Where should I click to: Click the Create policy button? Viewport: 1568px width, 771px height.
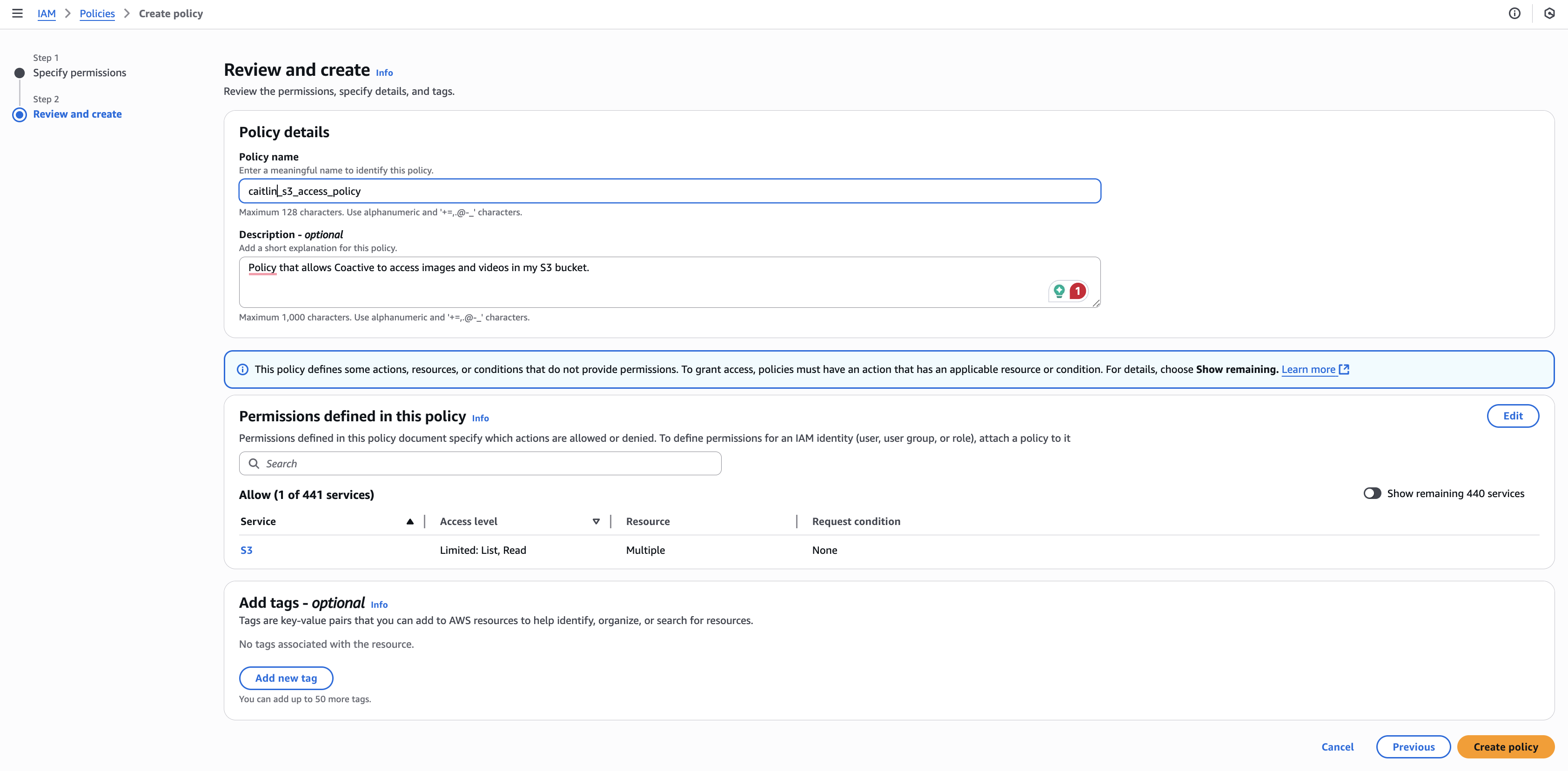1505,747
